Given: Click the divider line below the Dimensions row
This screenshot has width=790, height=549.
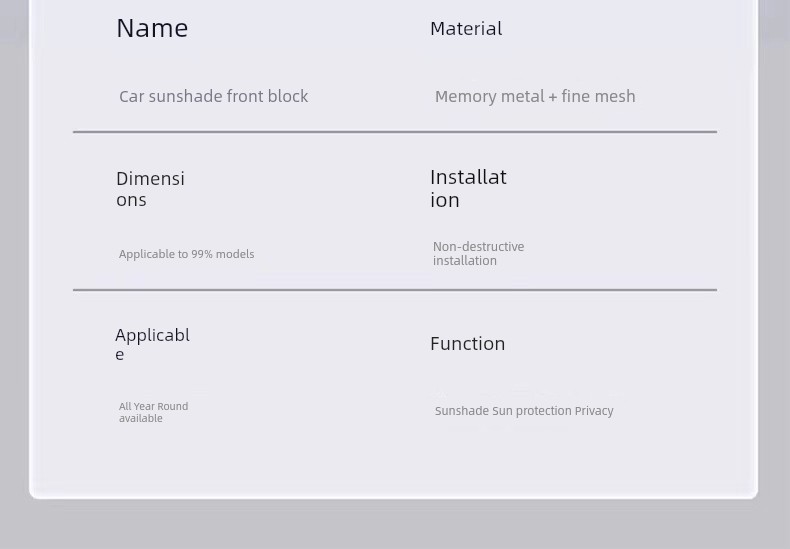Looking at the screenshot, I should 394,289.
